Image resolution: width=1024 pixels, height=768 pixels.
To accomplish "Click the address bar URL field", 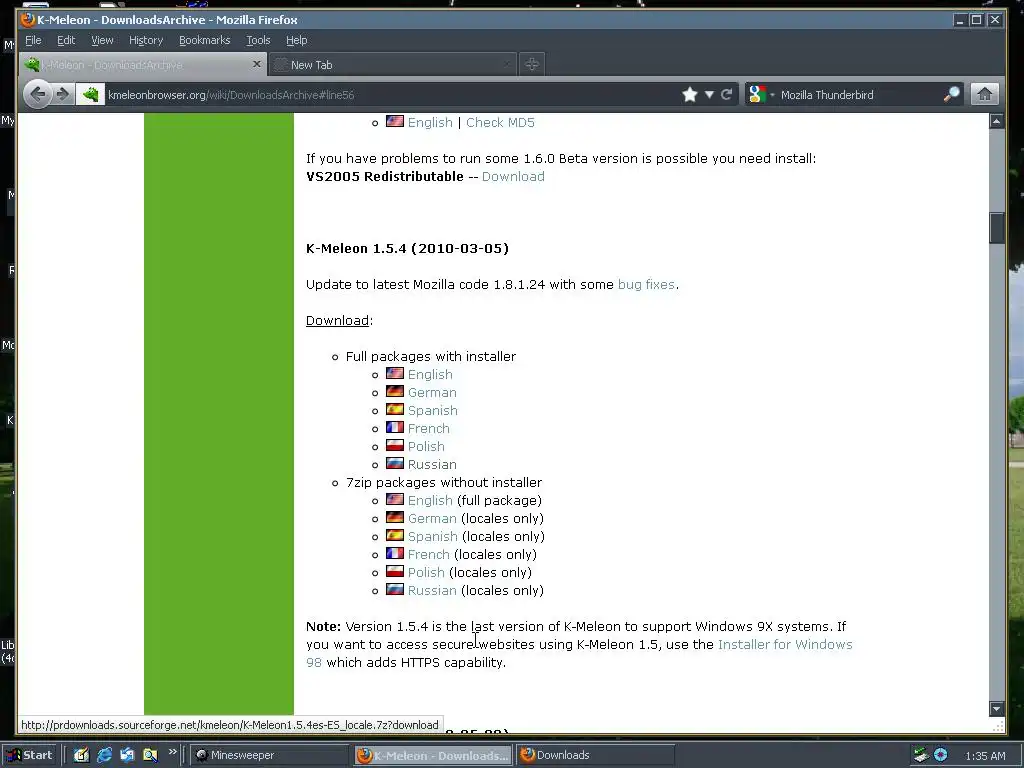I will (x=392, y=95).
